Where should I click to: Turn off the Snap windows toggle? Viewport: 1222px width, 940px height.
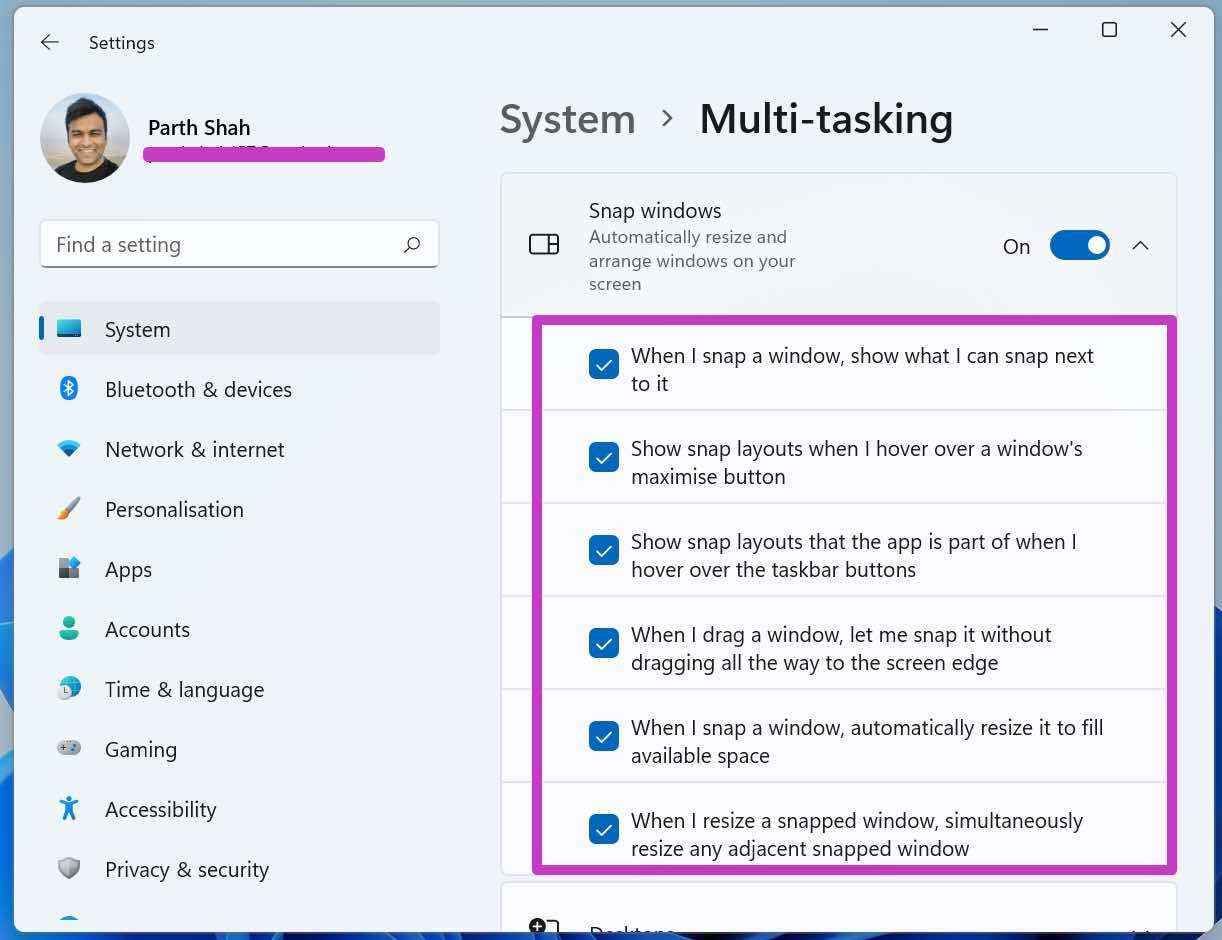click(x=1080, y=245)
